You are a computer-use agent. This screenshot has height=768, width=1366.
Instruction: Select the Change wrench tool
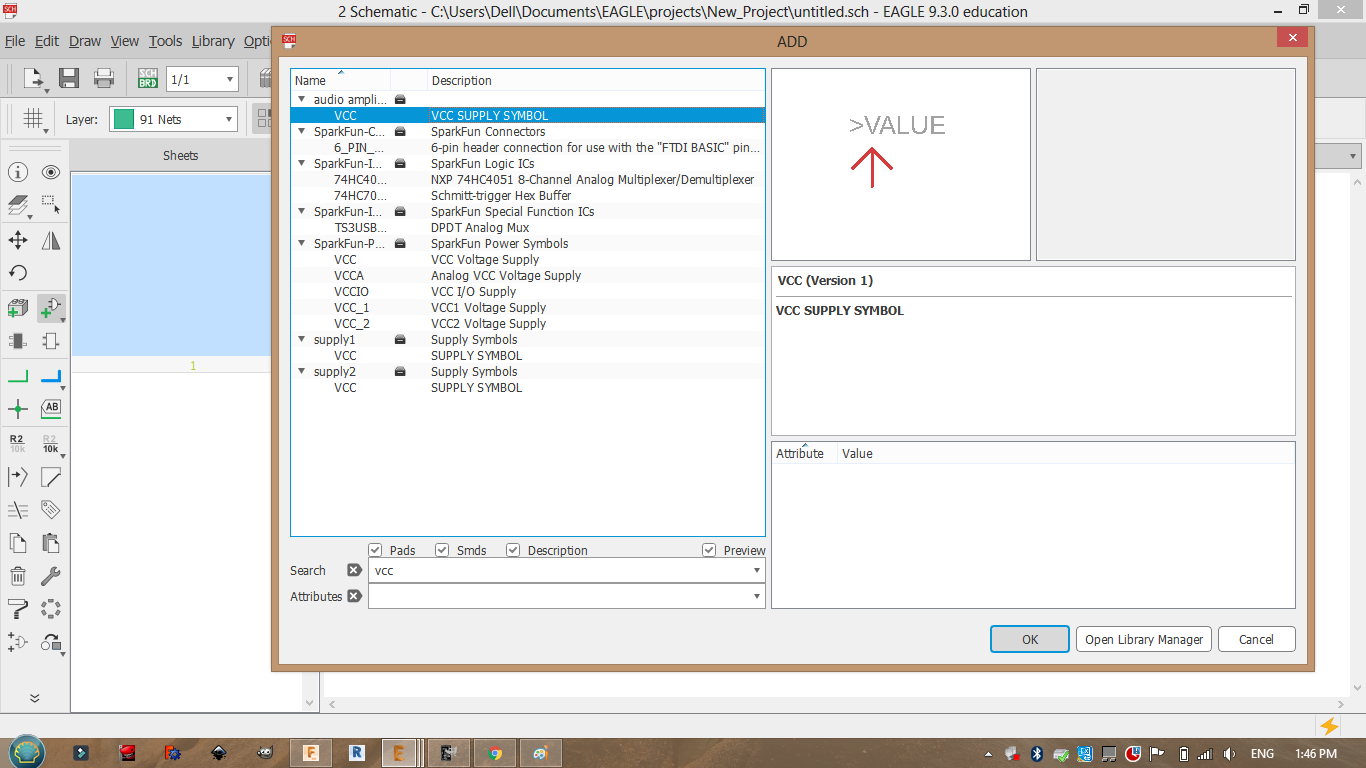(x=51, y=576)
